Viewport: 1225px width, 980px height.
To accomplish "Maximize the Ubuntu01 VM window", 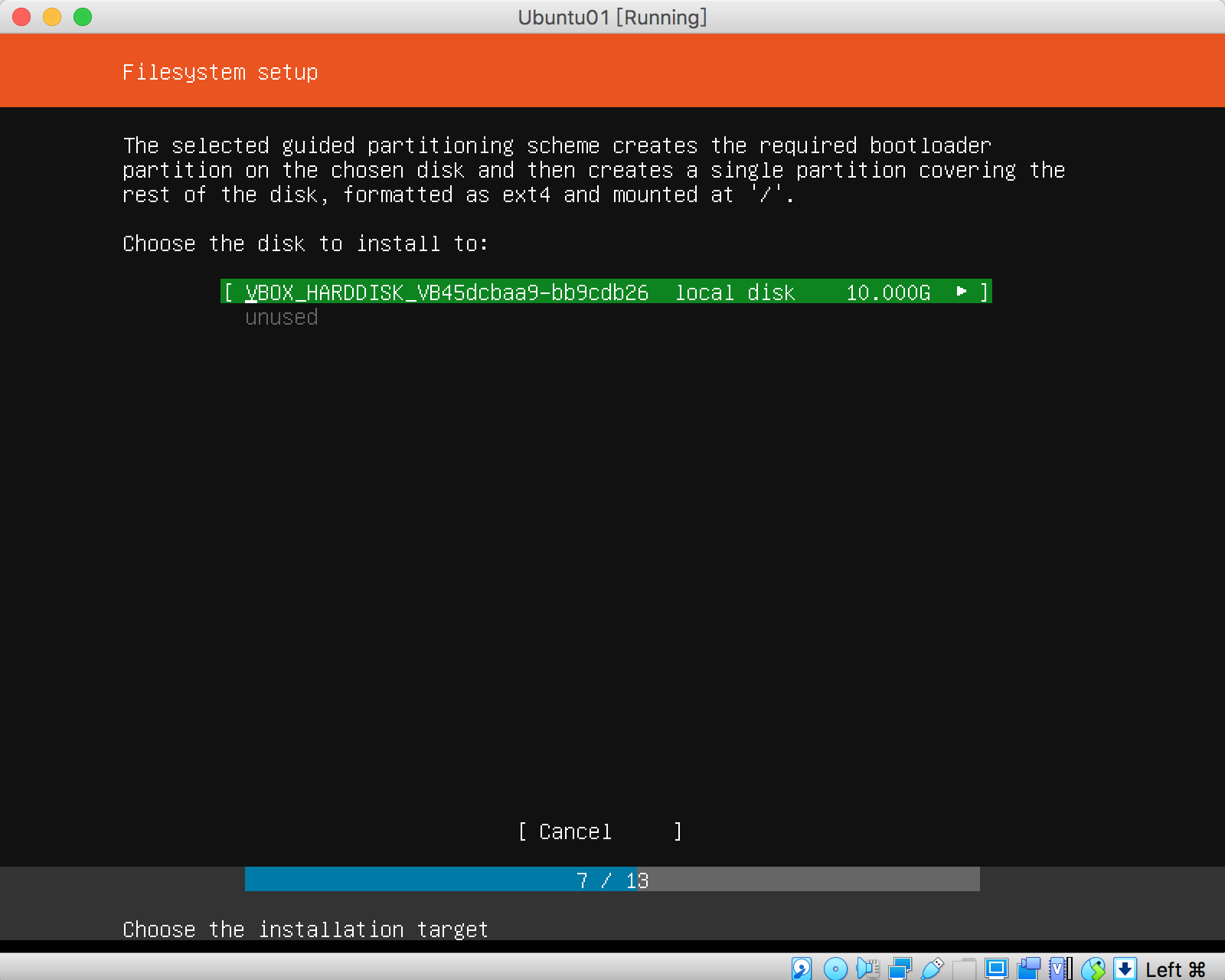I will pos(83,17).
